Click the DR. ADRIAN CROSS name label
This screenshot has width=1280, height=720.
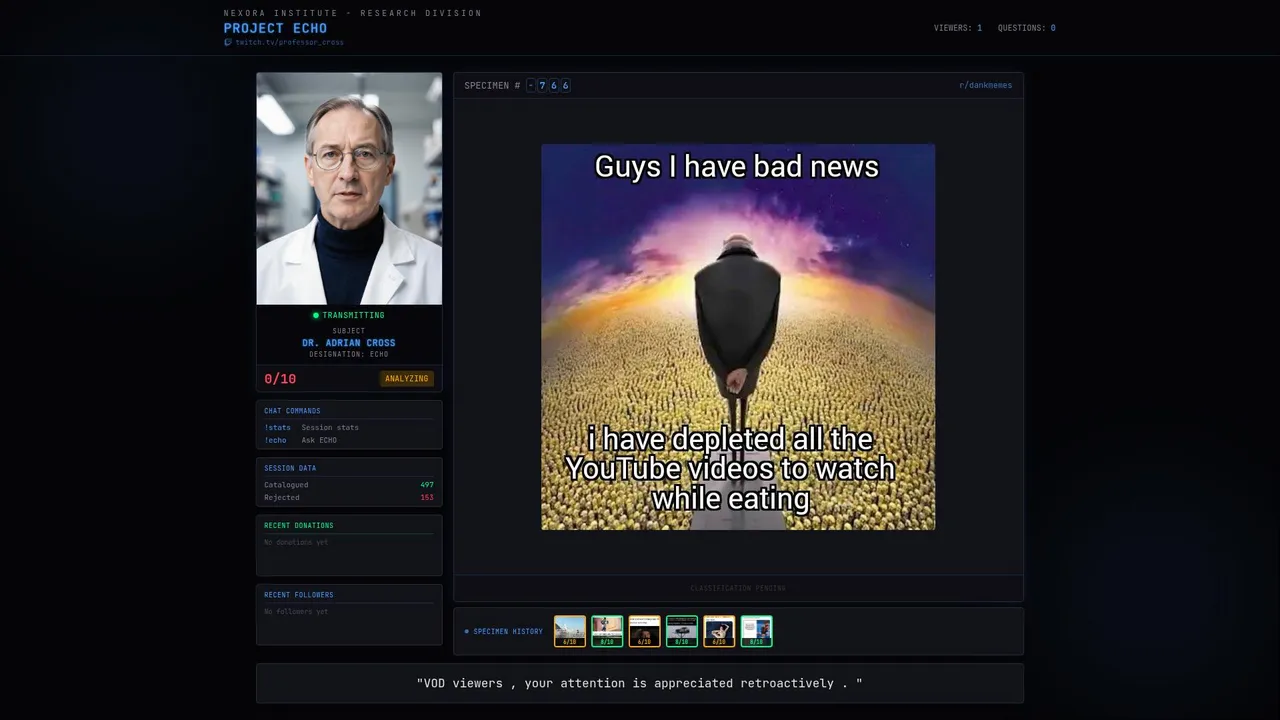[x=349, y=343]
